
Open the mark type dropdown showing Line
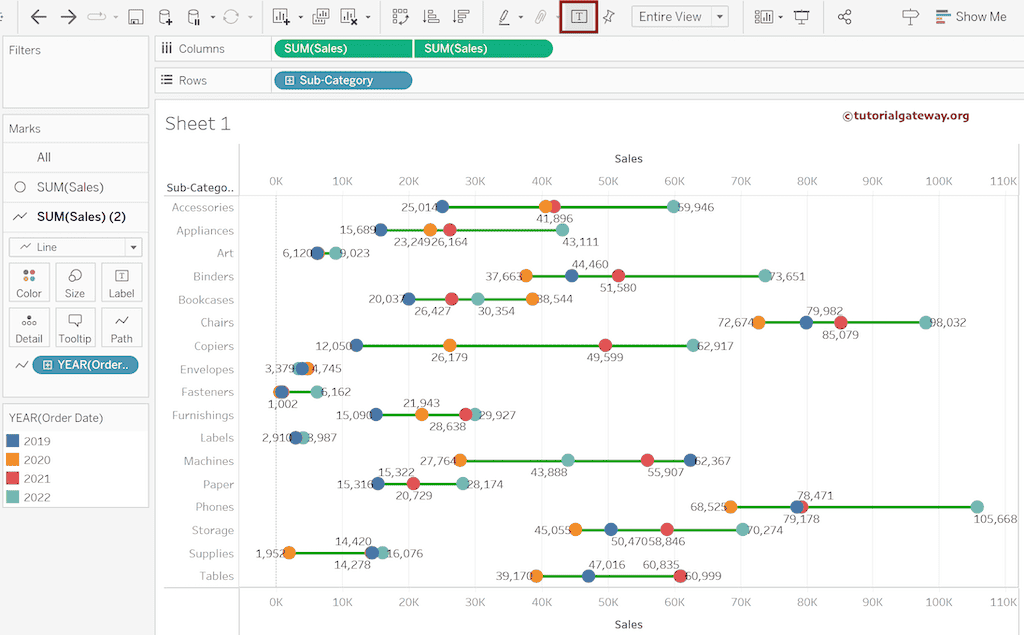coord(75,246)
